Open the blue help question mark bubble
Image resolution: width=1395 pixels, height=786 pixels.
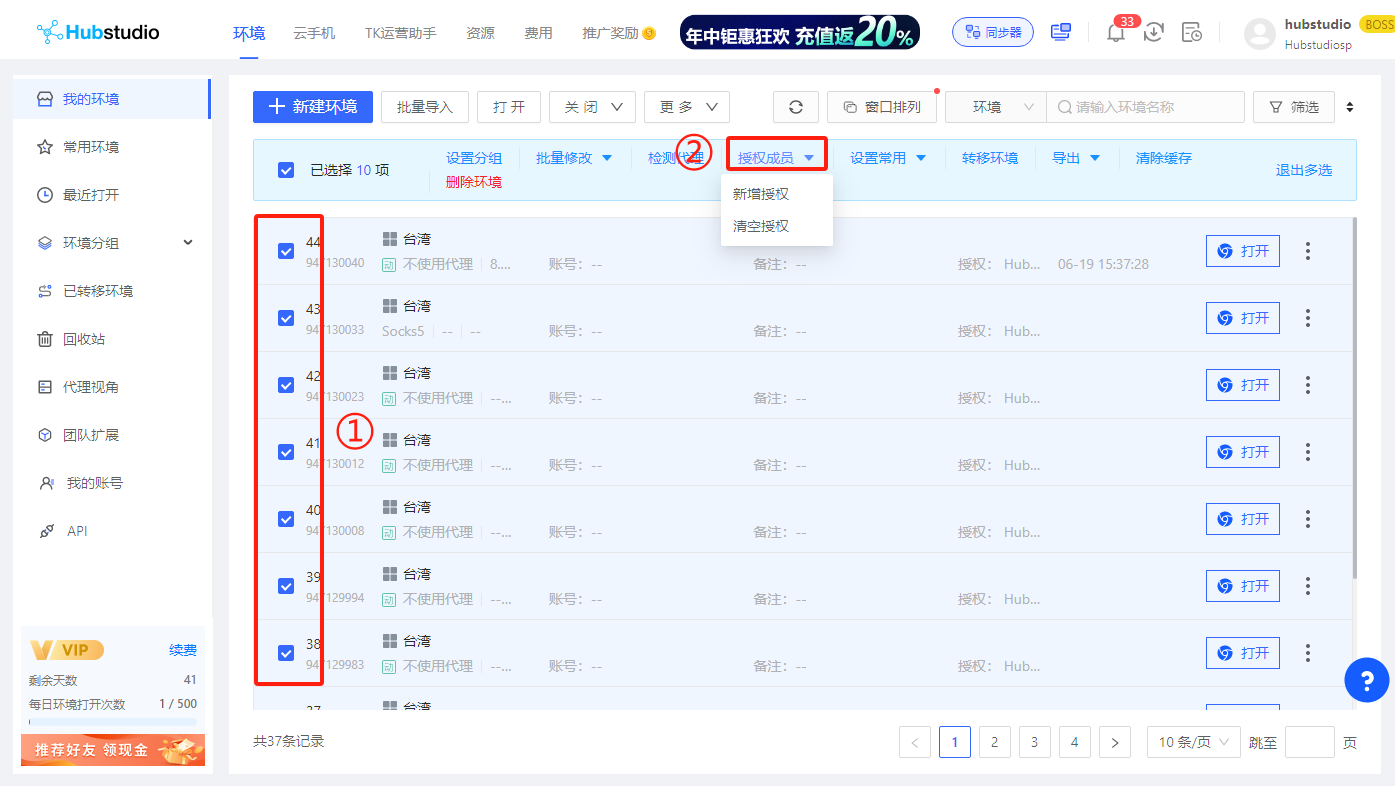click(x=1367, y=680)
